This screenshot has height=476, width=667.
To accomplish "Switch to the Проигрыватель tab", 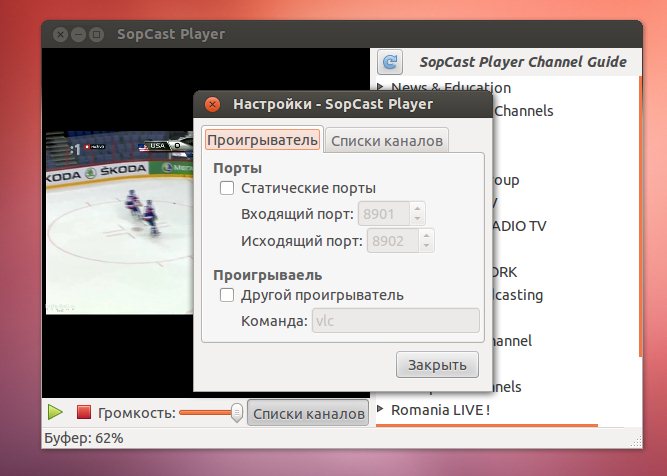I will coord(262,140).
